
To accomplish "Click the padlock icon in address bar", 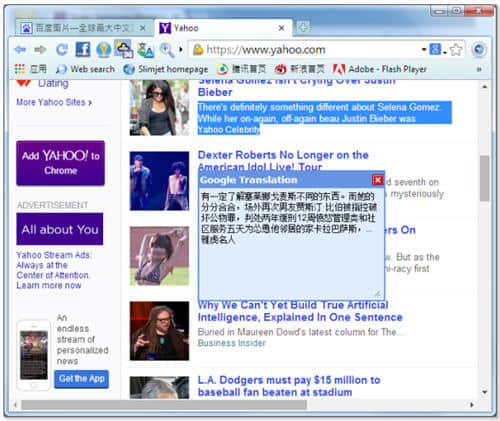I will (x=198, y=50).
